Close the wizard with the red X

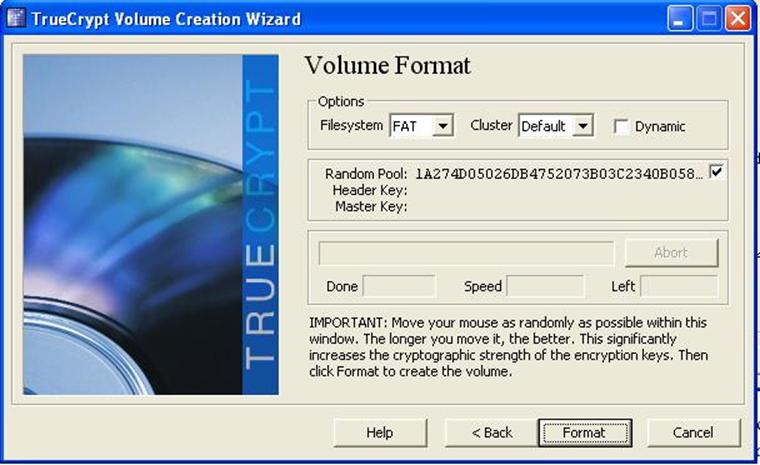[738, 19]
